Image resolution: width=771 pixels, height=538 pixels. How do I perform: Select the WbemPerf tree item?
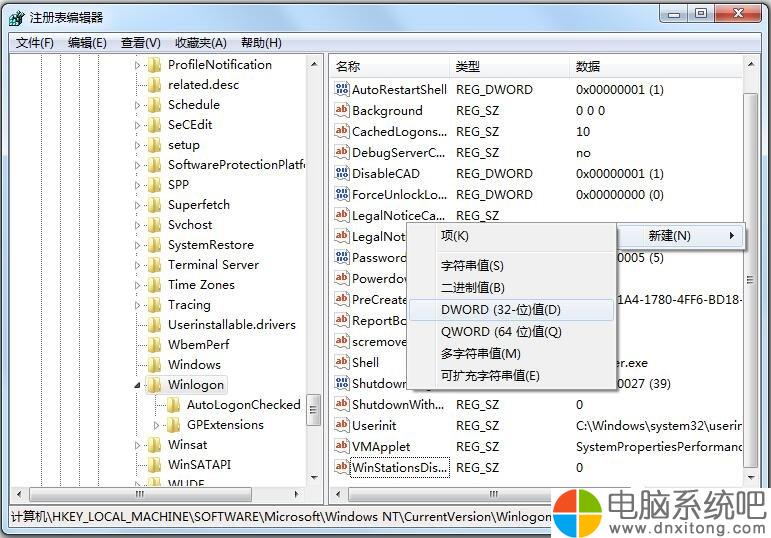[x=199, y=345]
